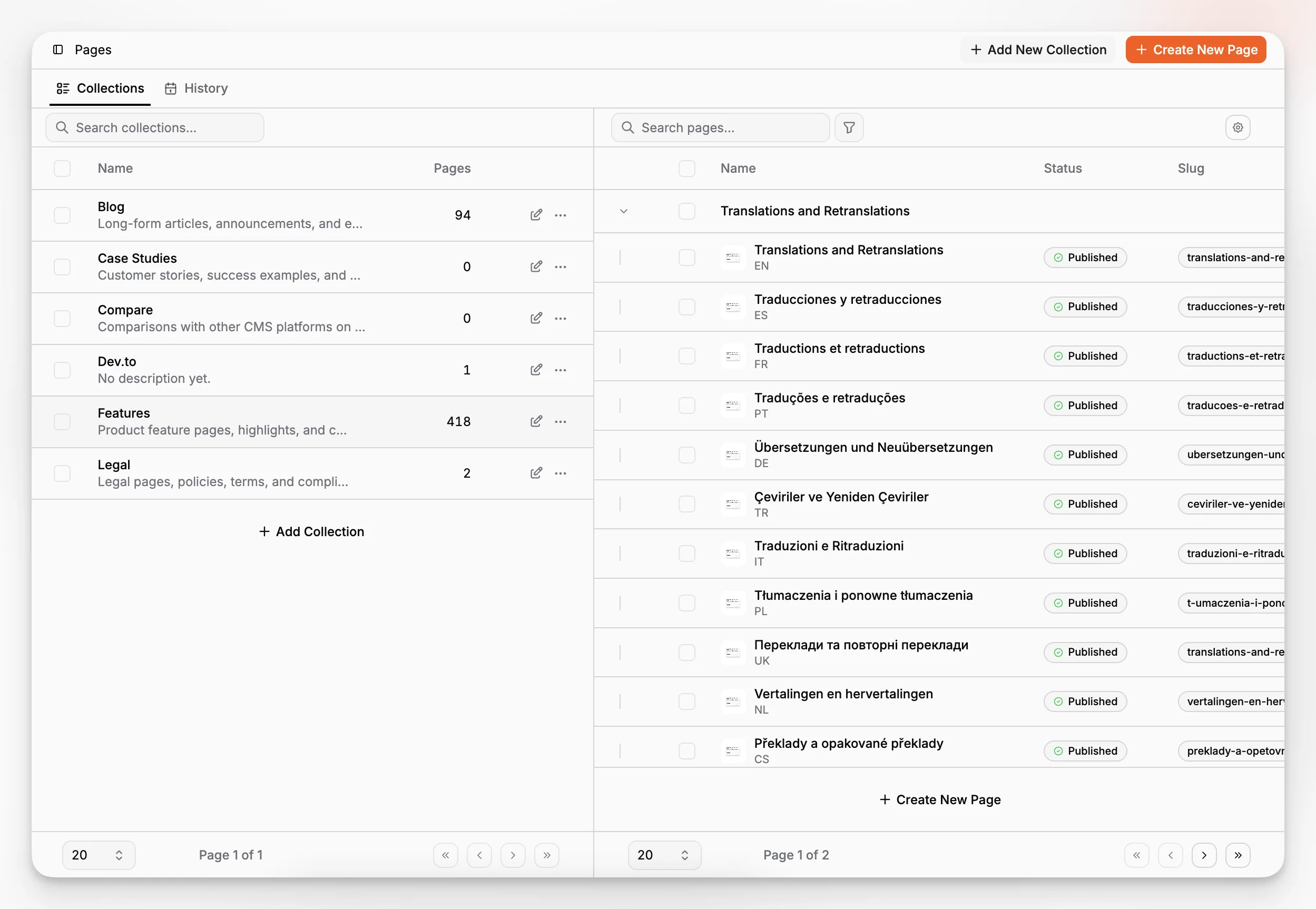Screen dimensions: 1316x909
Task: Switch to the History tab
Action: 197,88
